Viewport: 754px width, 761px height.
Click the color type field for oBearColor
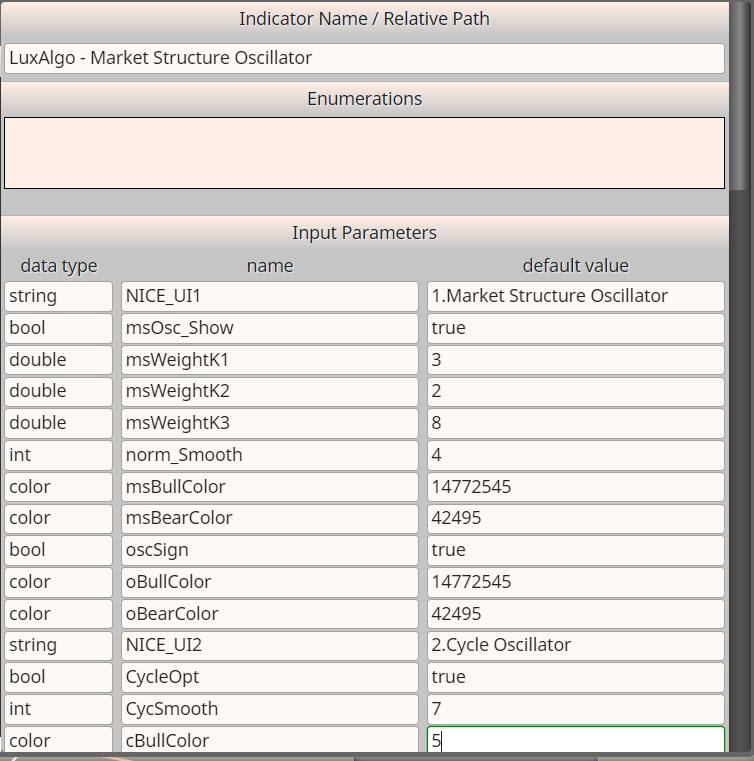pos(58,614)
